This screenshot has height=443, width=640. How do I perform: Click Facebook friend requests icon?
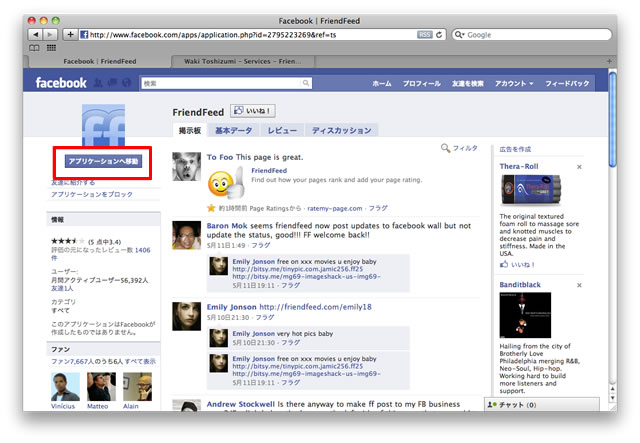tap(98, 83)
